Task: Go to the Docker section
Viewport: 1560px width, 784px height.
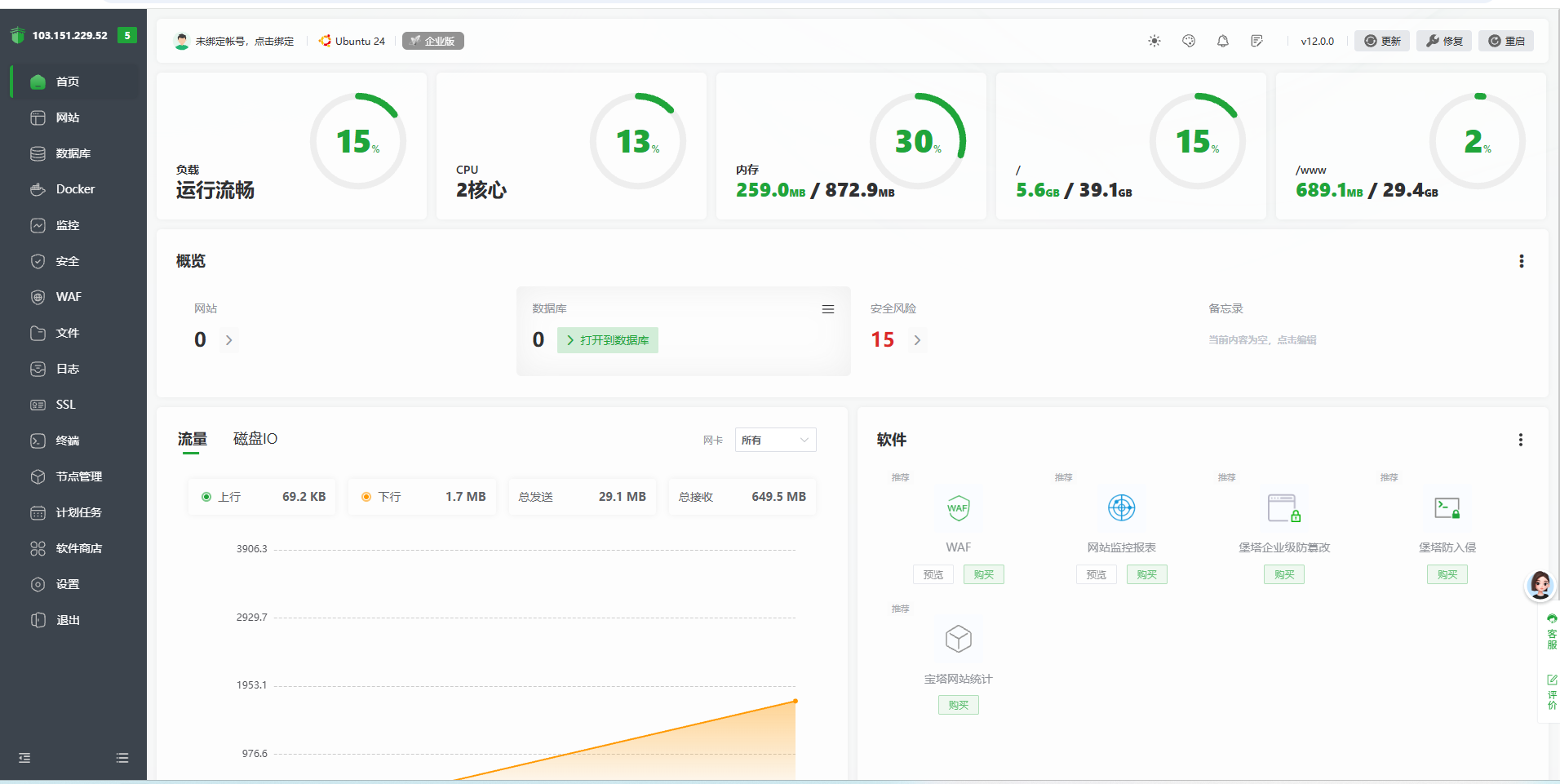Action: (73, 189)
